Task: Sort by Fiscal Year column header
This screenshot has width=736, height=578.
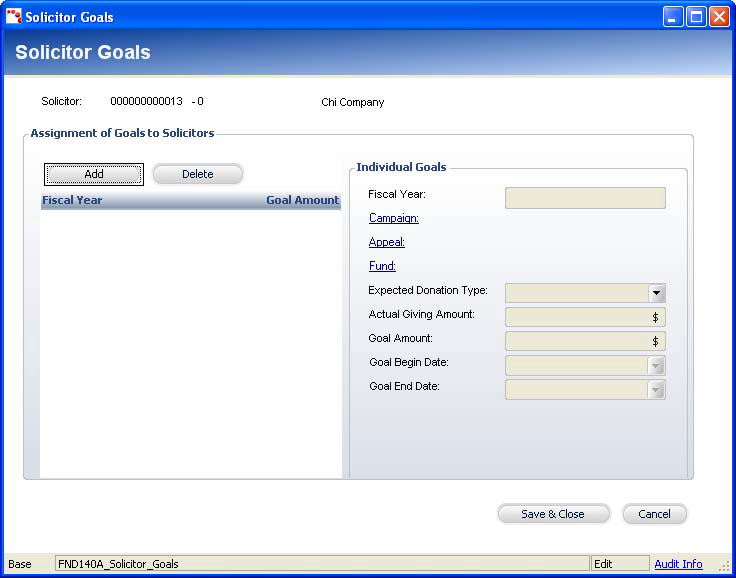Action: pos(72,200)
